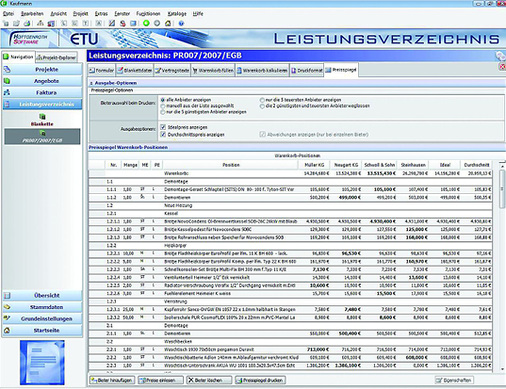Click the scrollbar down arrow
Screen dimensions: 506x389
pyautogui.click(x=502, y=369)
